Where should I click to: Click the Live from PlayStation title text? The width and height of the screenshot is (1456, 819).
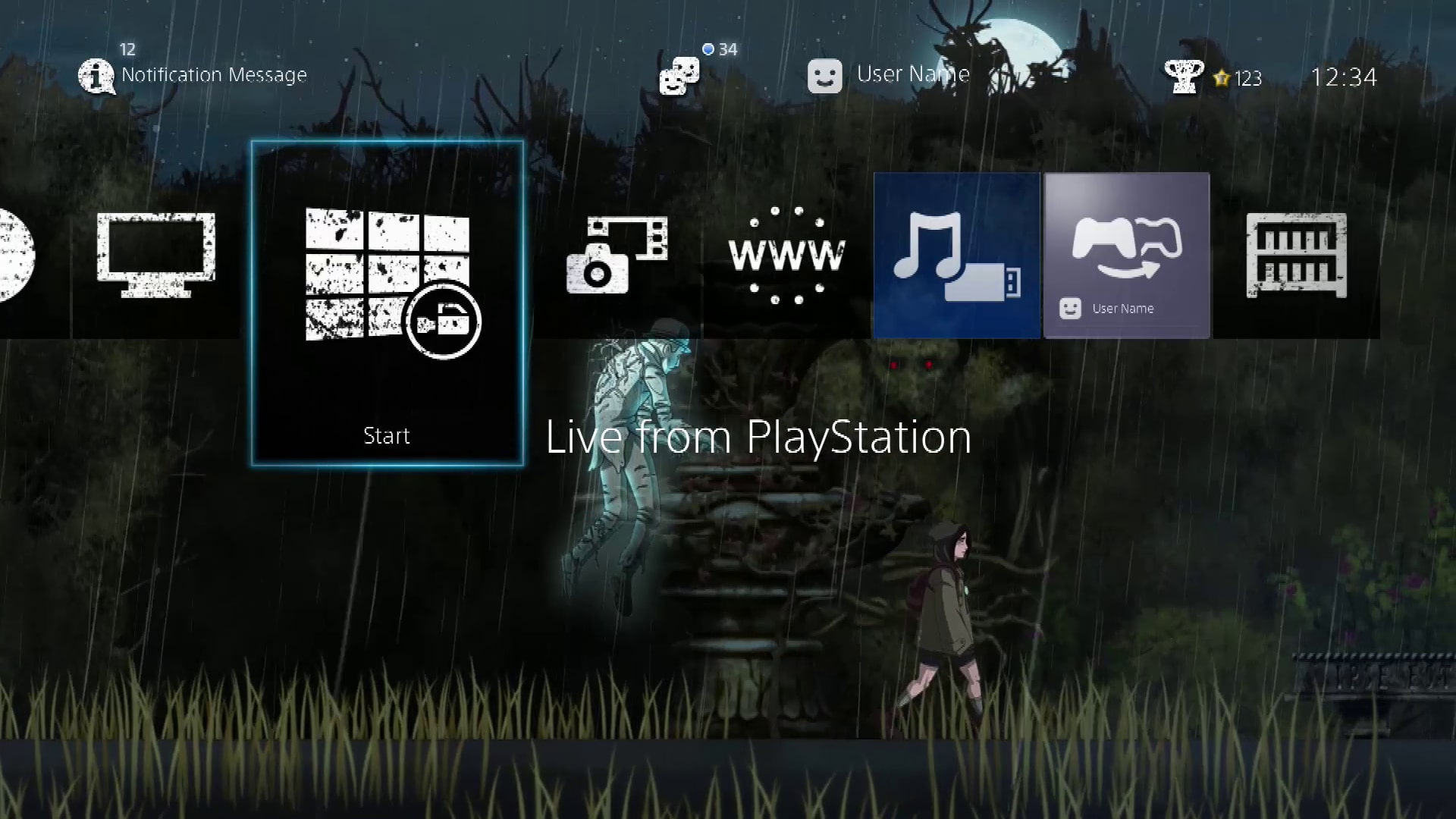[758, 437]
